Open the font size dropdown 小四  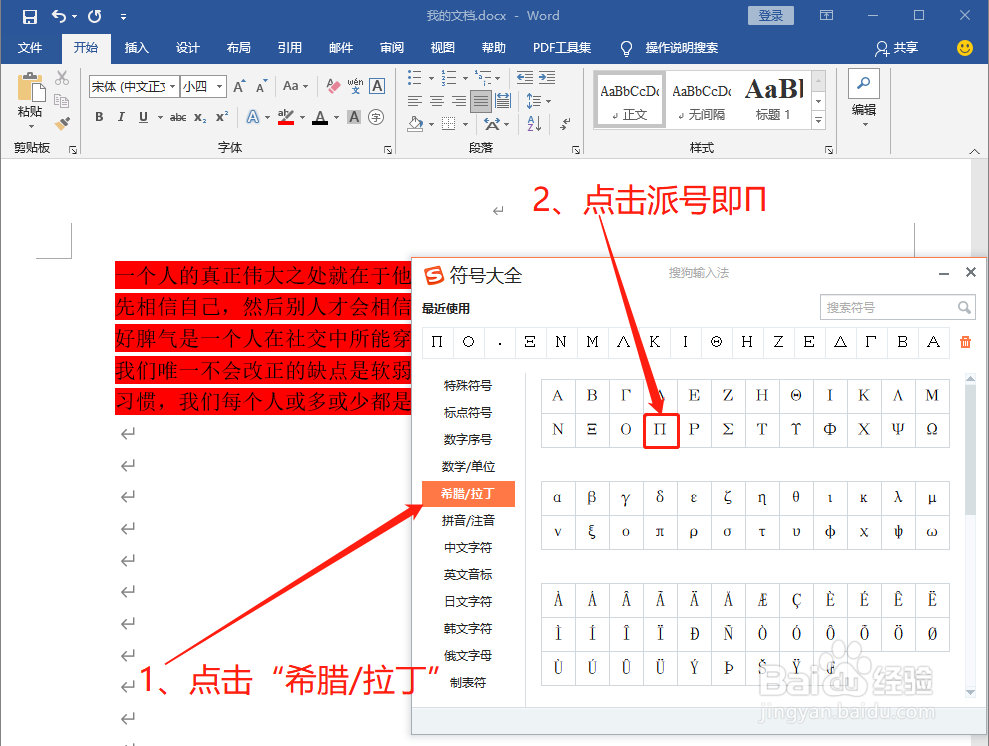tap(219, 86)
